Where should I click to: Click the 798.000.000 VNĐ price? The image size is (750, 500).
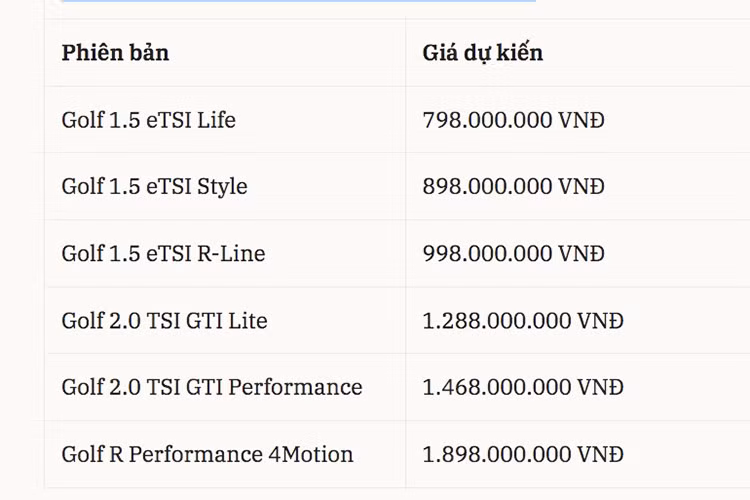coord(513,120)
